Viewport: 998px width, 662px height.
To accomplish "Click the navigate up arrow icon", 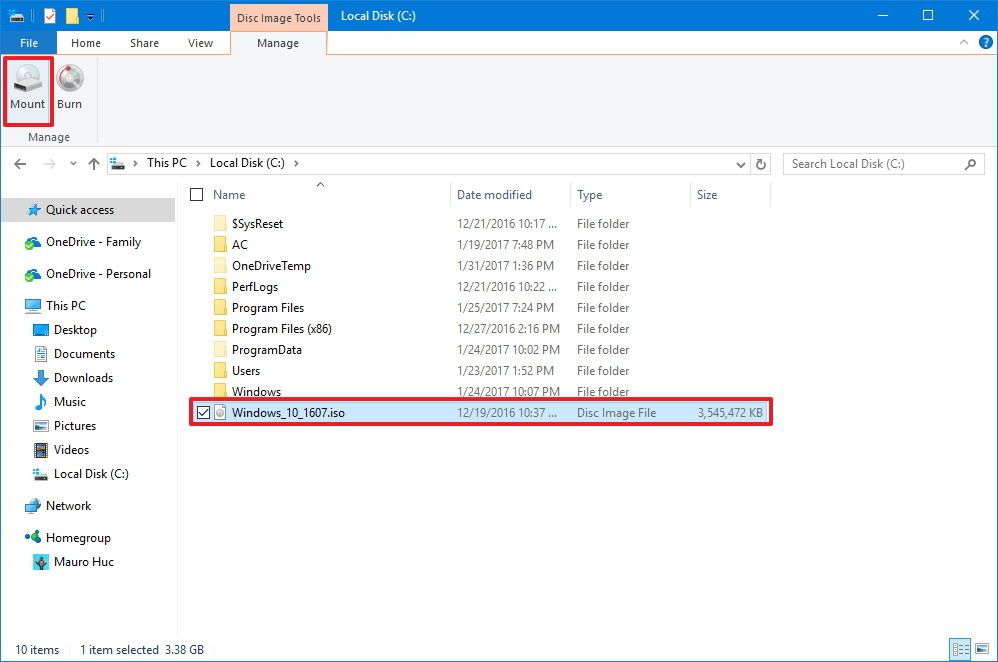I will (95, 163).
